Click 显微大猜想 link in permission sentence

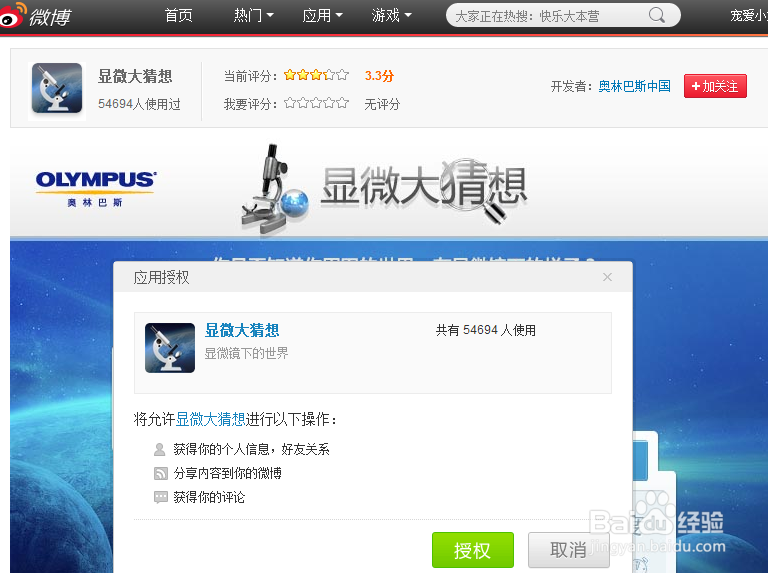[x=211, y=419]
